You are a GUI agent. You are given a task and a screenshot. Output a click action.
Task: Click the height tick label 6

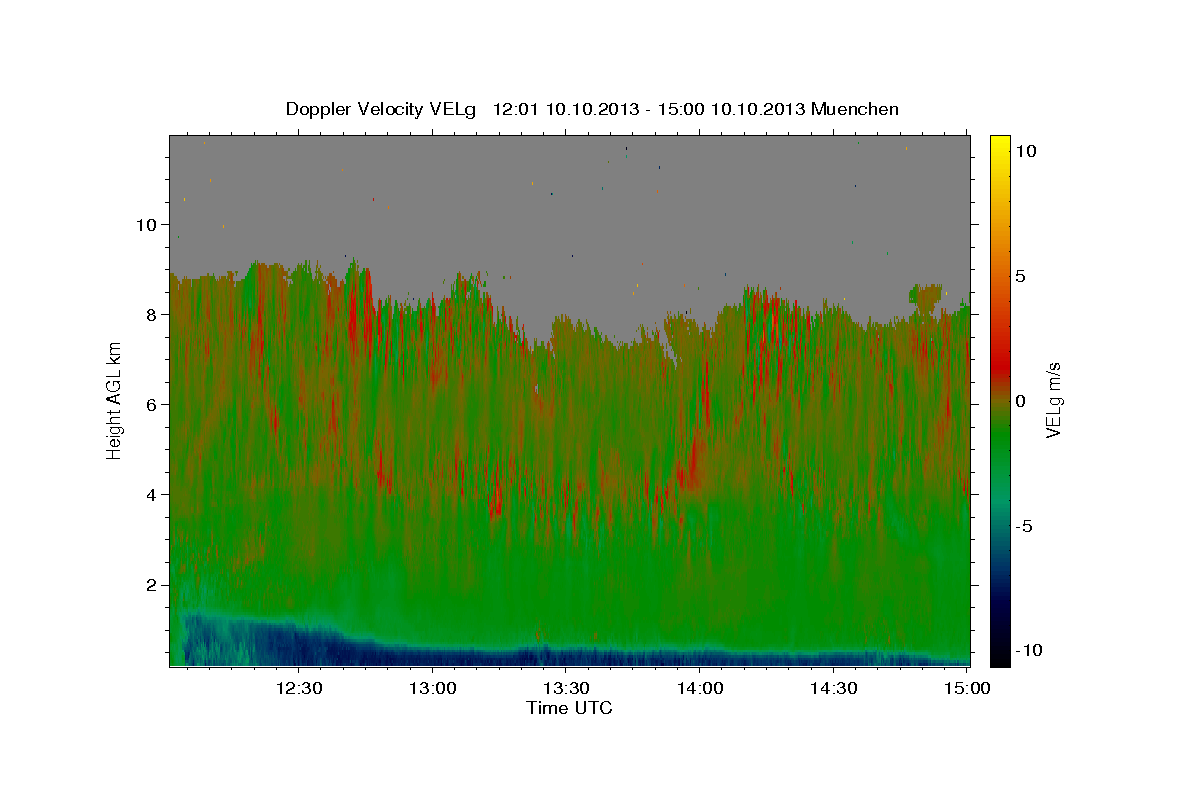point(150,405)
